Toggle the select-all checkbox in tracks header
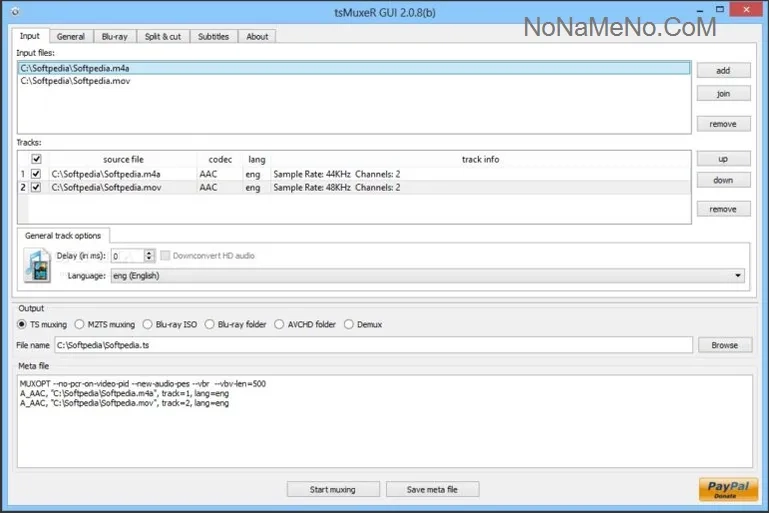Screen dimensions: 769x513 [x=37, y=159]
